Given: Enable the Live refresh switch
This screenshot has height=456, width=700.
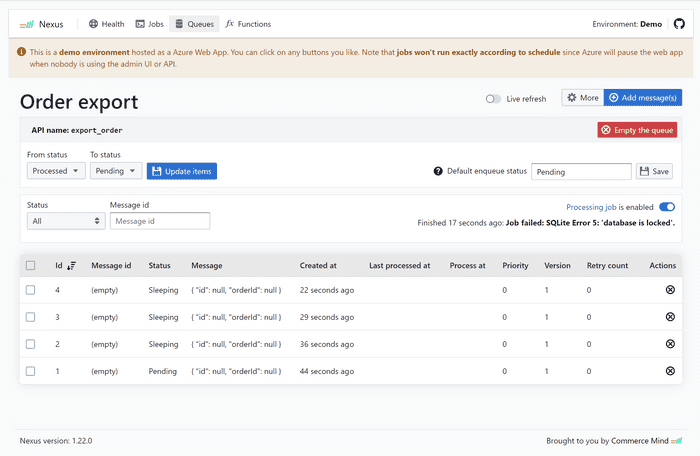Looking at the screenshot, I should 493,99.
